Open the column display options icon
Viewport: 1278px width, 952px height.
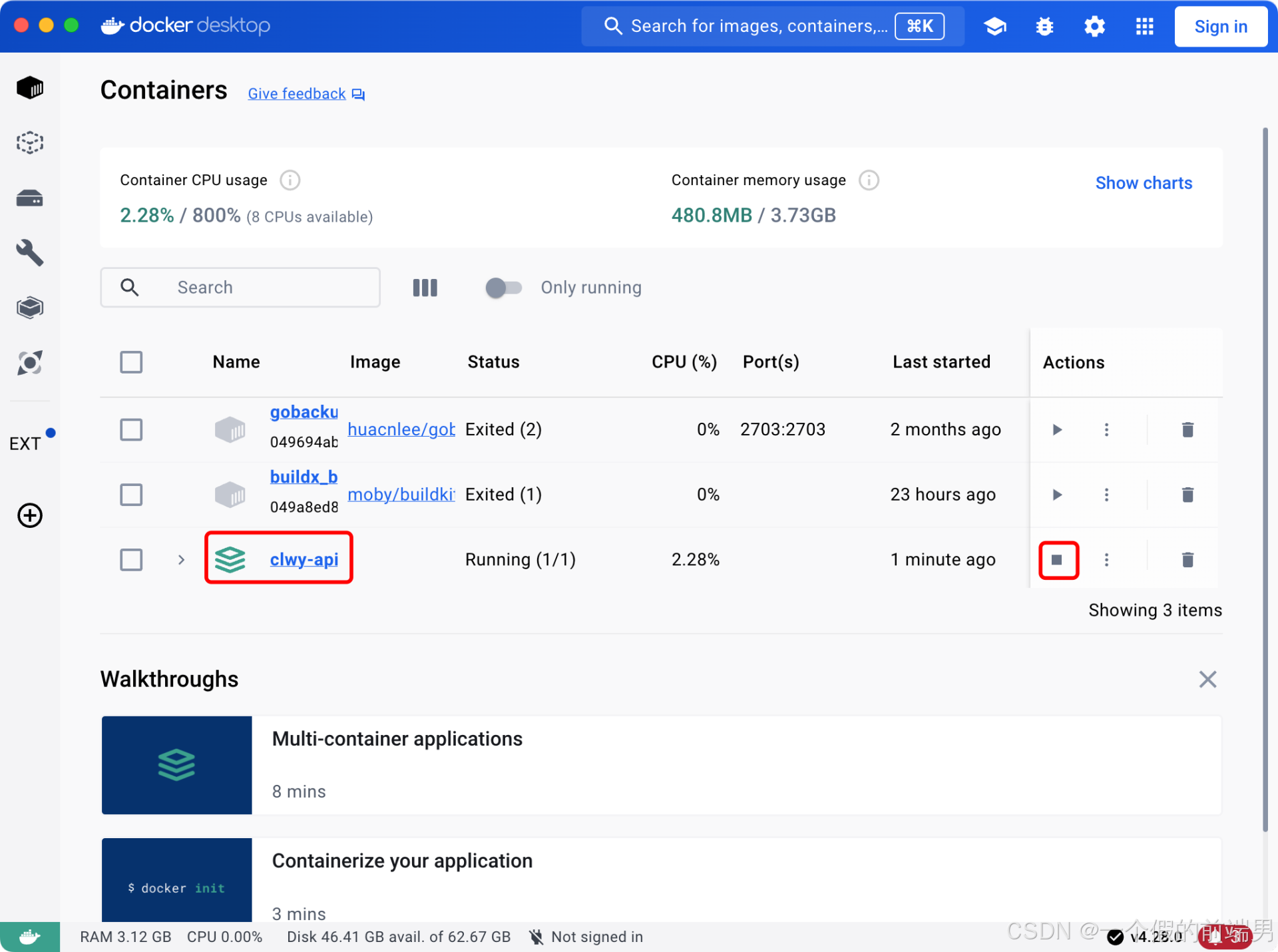(425, 288)
